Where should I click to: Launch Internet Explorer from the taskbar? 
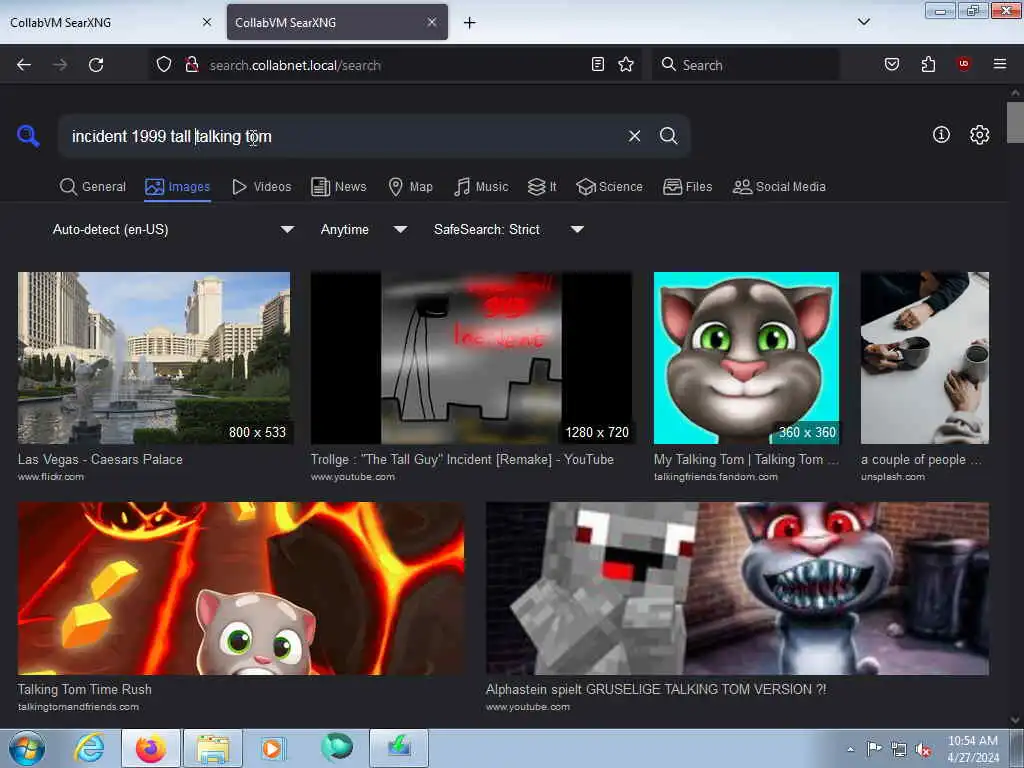(x=88, y=748)
